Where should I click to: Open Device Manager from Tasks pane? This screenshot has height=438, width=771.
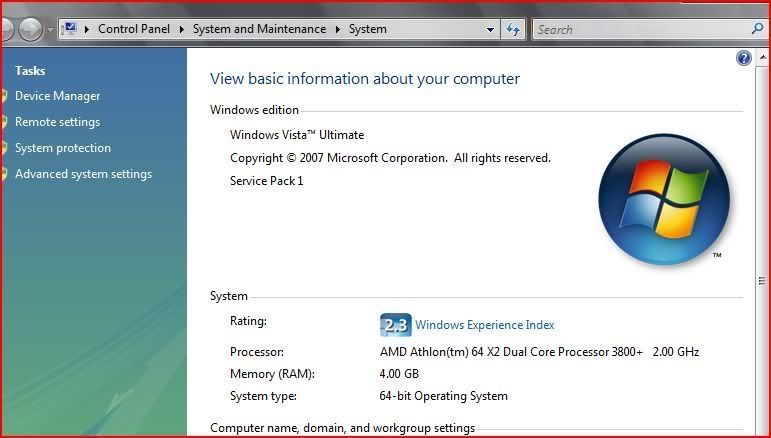coord(58,96)
